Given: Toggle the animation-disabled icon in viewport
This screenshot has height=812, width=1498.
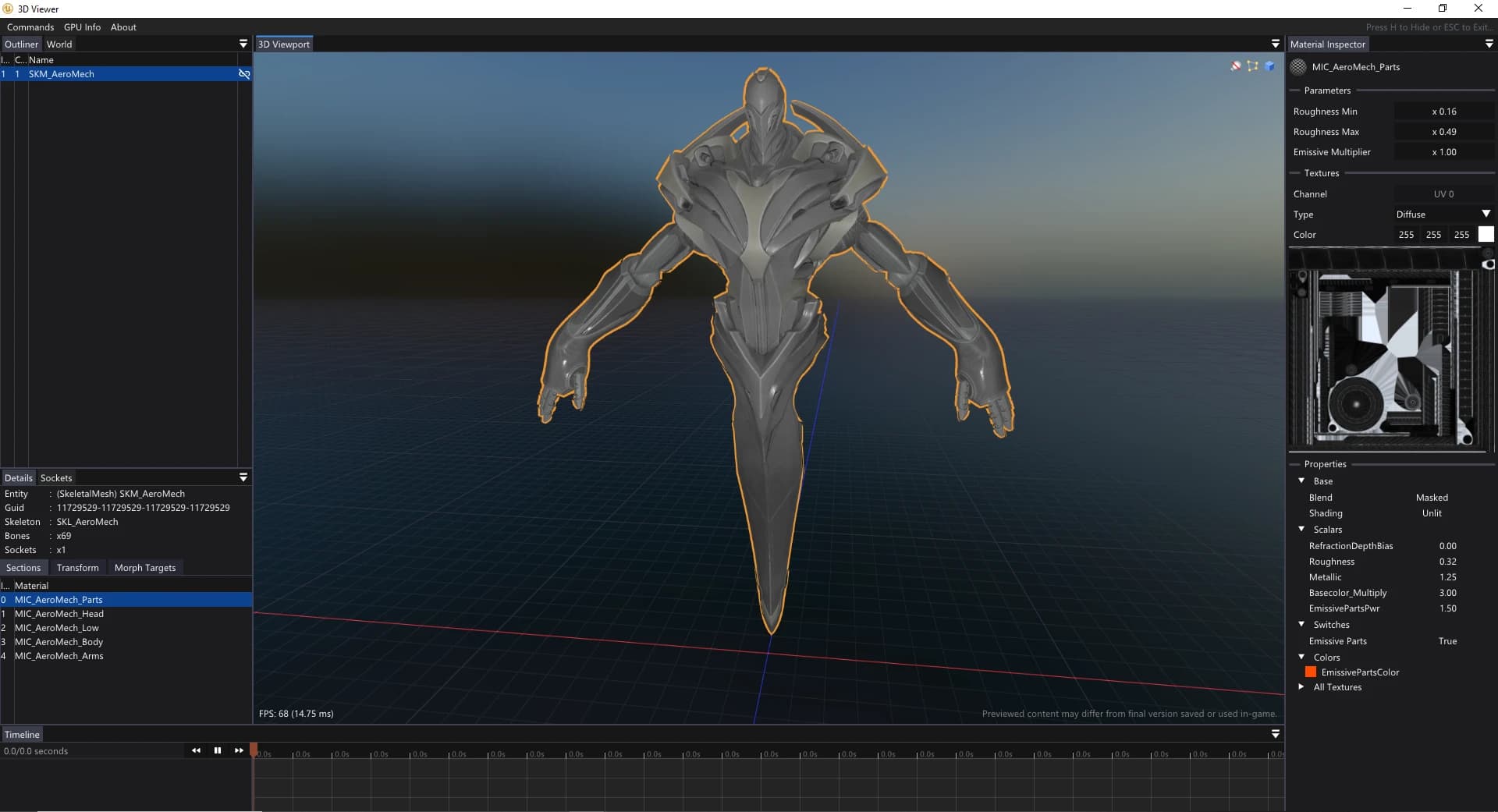Looking at the screenshot, I should [1236, 66].
